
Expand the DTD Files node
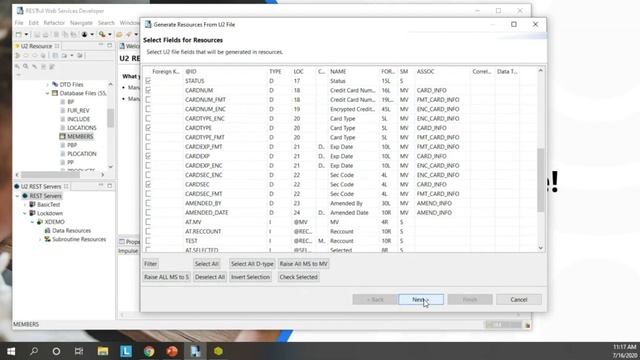point(47,84)
